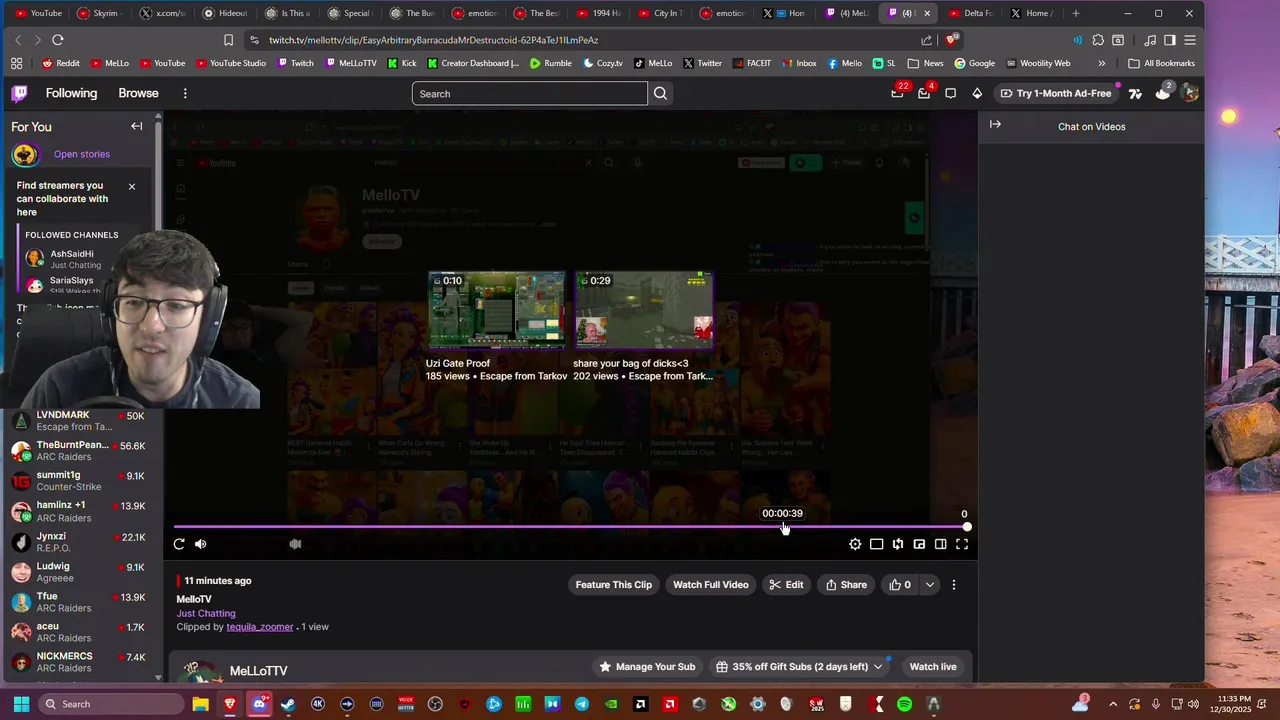Image resolution: width=1280 pixels, height=720 pixels.
Task: Play the Uzi Gate Proof recommended clip
Action: click(x=497, y=310)
